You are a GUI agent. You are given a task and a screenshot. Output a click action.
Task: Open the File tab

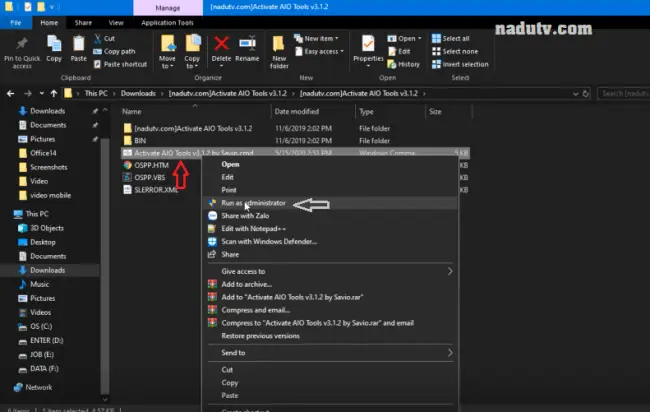pyautogui.click(x=16, y=23)
